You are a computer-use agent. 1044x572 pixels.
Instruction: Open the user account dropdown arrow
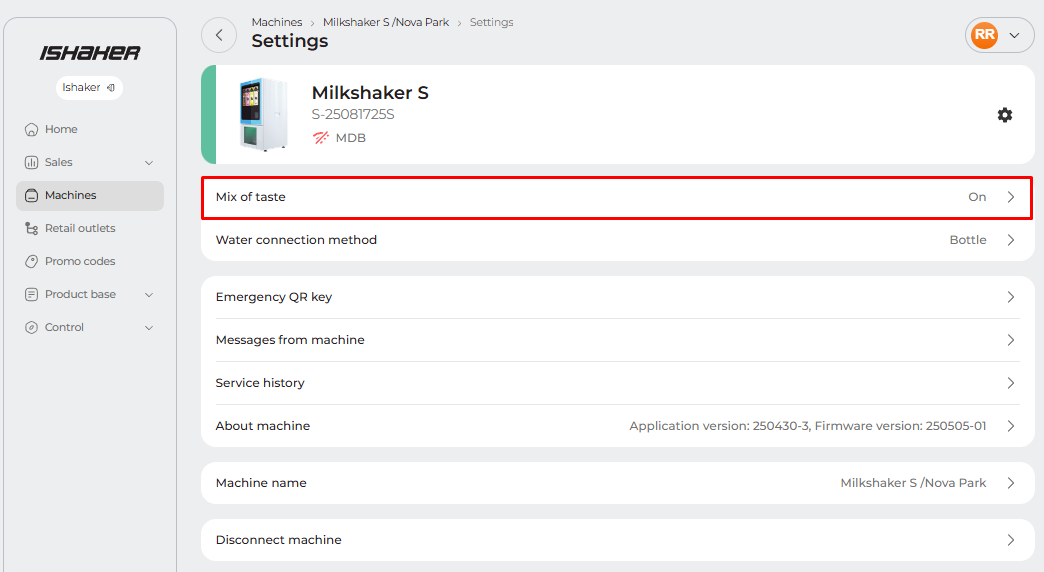click(x=1015, y=35)
